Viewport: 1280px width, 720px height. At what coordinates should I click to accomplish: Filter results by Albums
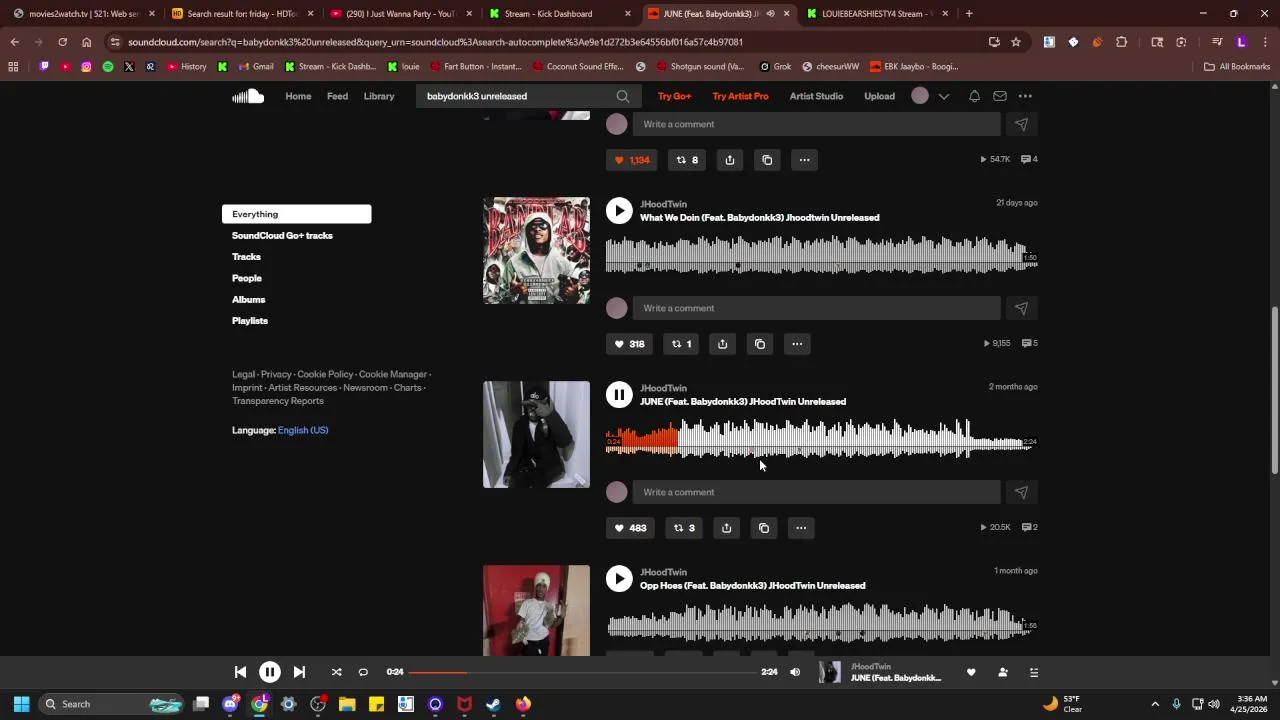coord(248,300)
